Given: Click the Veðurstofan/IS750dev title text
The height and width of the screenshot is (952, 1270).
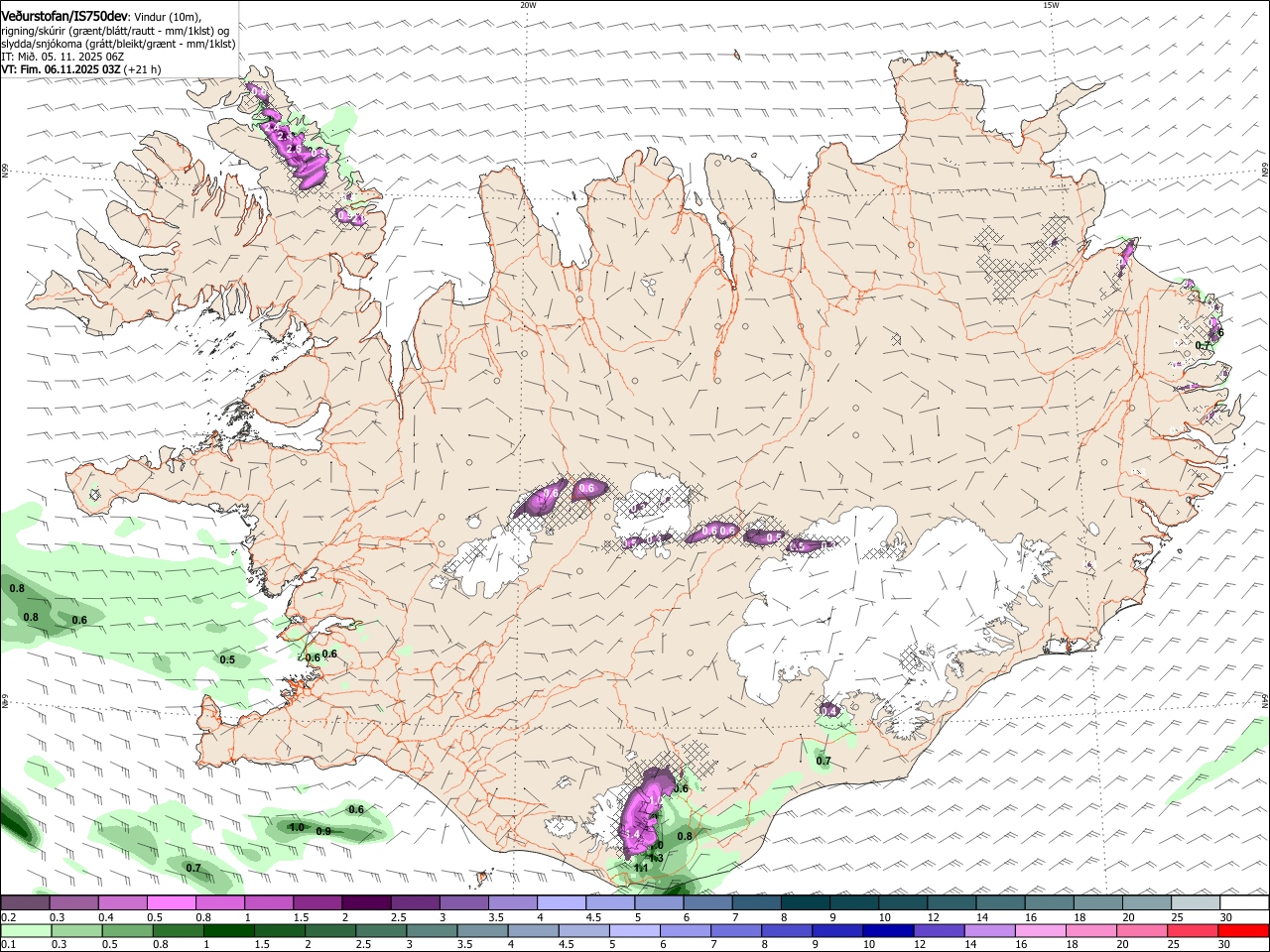Looking at the screenshot, I should [63, 16].
